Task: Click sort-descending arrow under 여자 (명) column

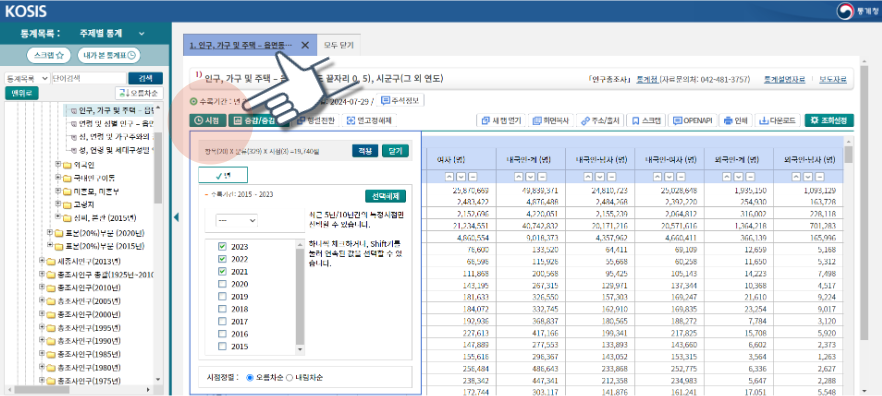Action: click(x=460, y=177)
